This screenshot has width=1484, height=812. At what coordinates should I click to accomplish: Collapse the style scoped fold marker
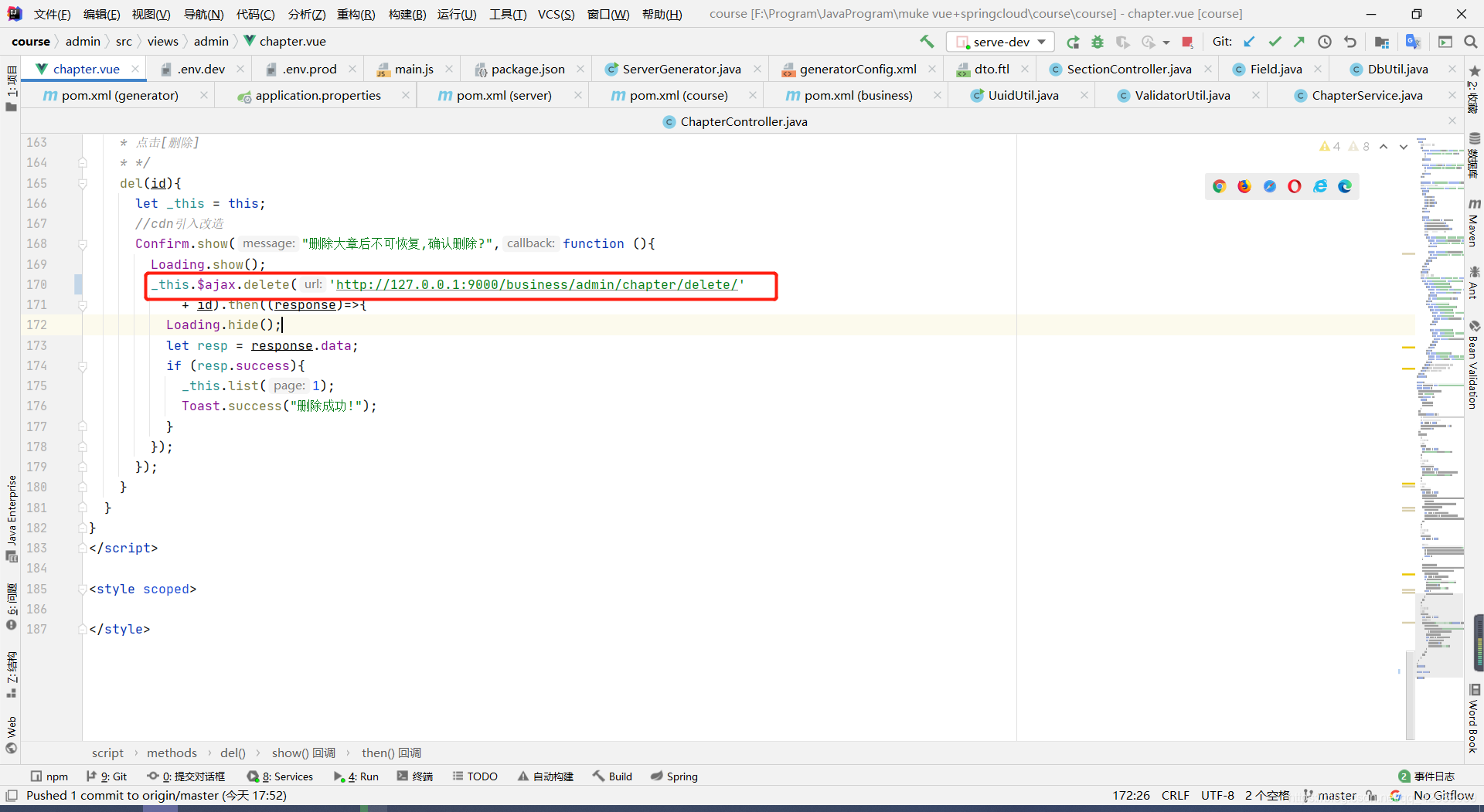pyautogui.click(x=82, y=589)
